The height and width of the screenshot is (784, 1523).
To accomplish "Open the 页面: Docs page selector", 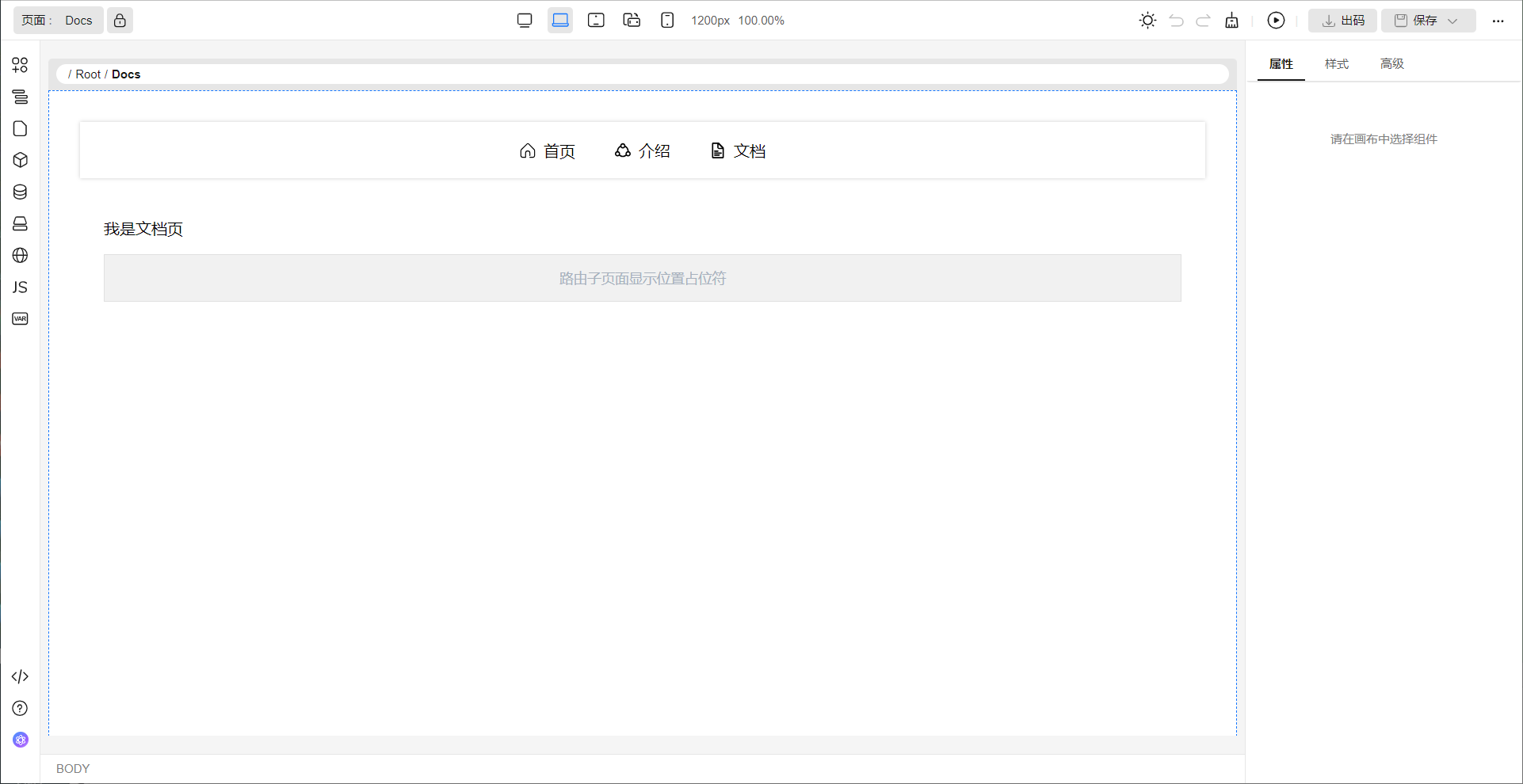I will coord(58,21).
